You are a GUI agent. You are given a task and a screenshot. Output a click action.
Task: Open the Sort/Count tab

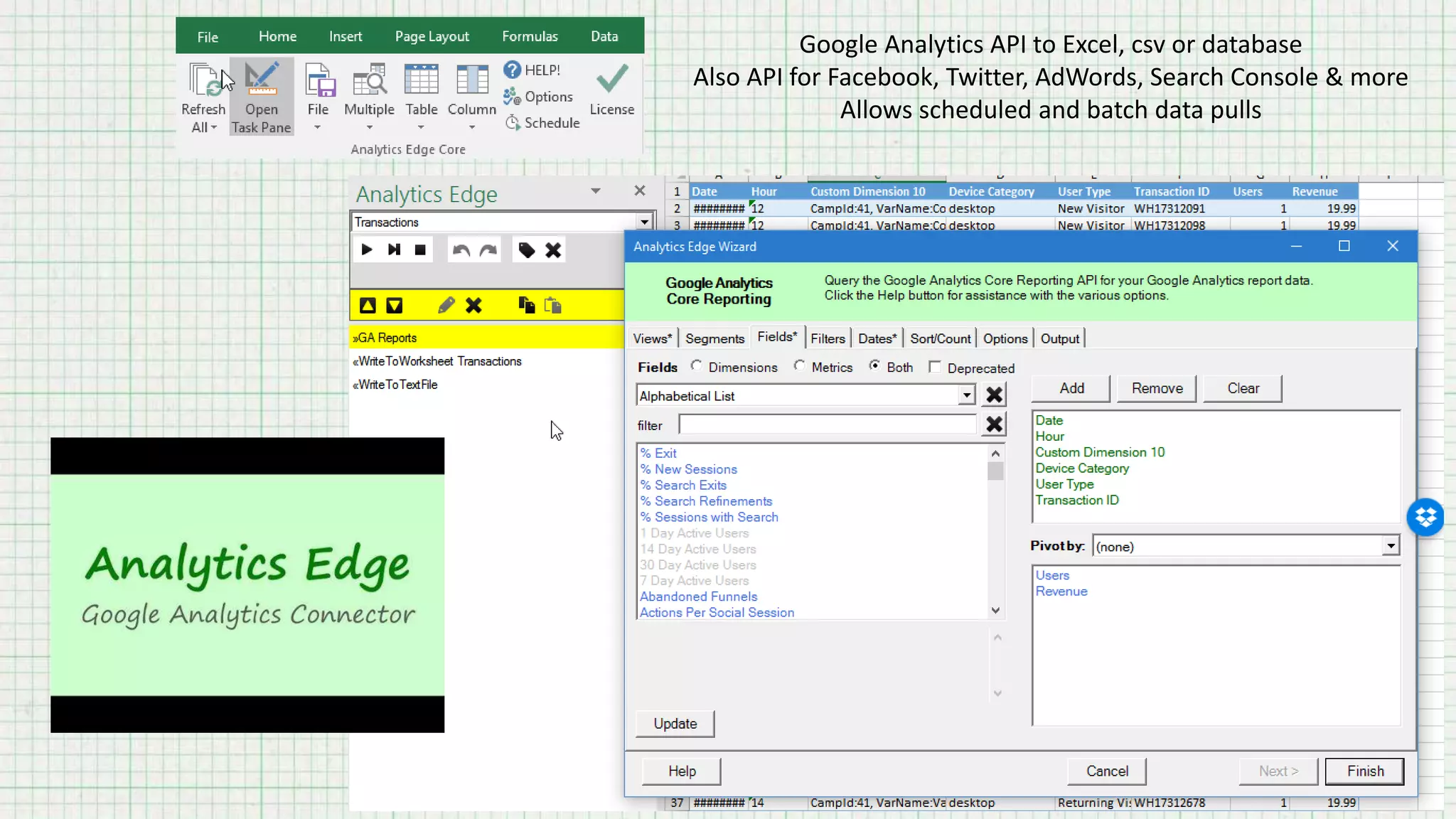(x=940, y=338)
